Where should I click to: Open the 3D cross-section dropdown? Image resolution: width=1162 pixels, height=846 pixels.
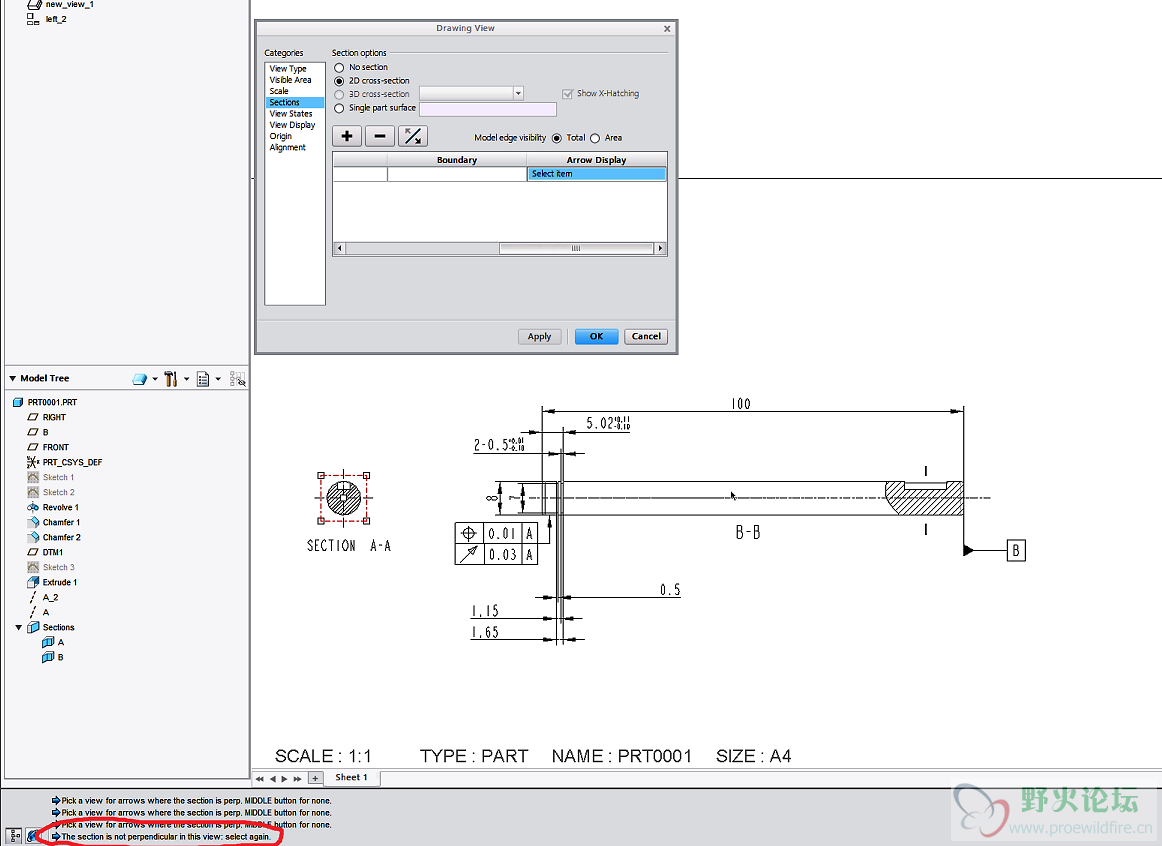(518, 93)
